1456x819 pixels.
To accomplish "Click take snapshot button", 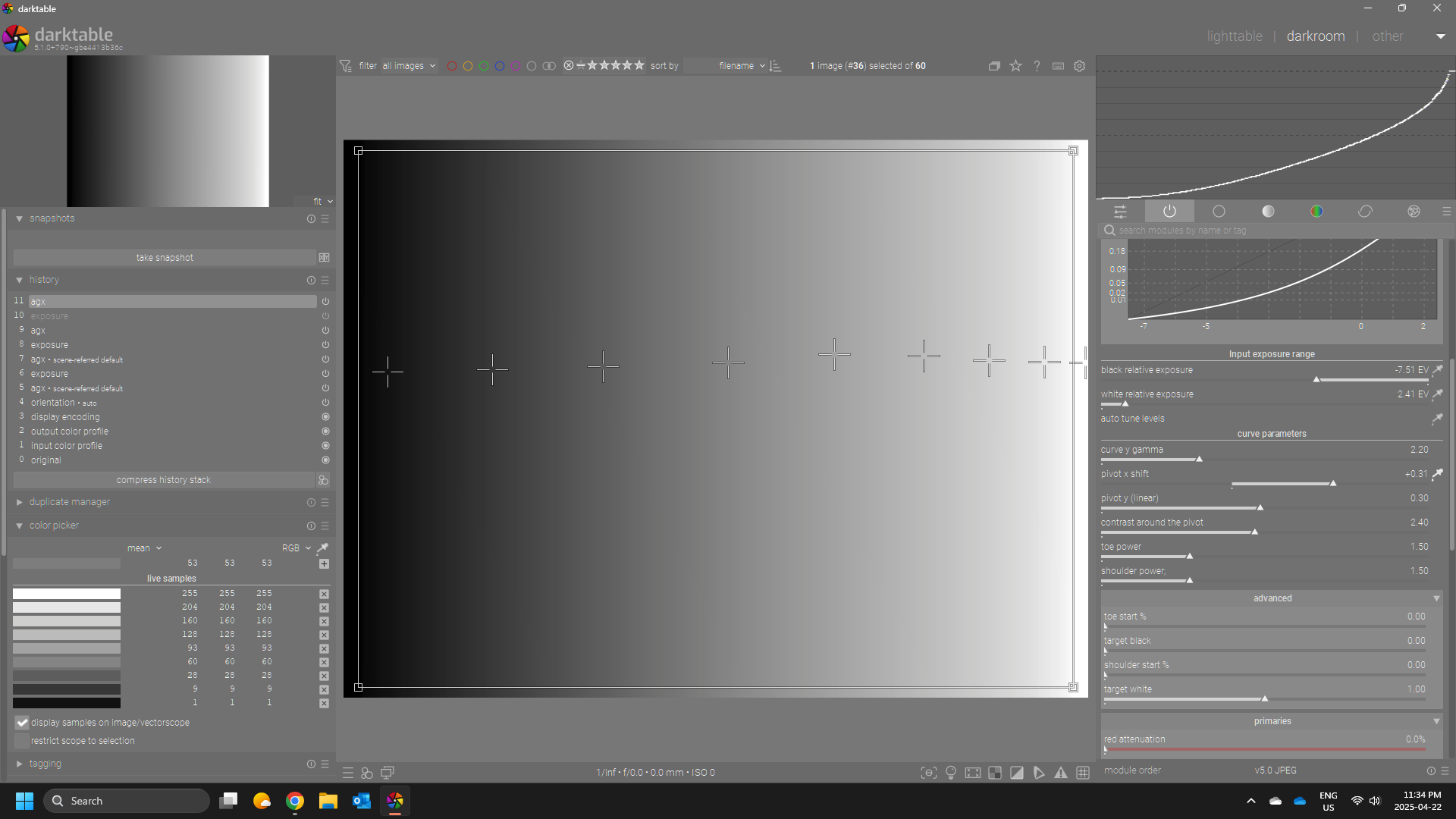I will [x=165, y=258].
